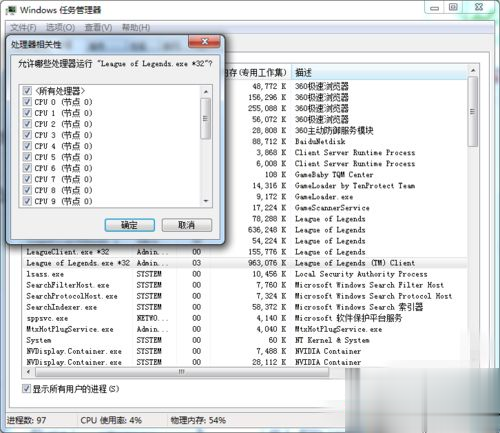The width and height of the screenshot is (500, 433).
Task: Click the CPU list scrollbar thumb
Action: coord(206,119)
